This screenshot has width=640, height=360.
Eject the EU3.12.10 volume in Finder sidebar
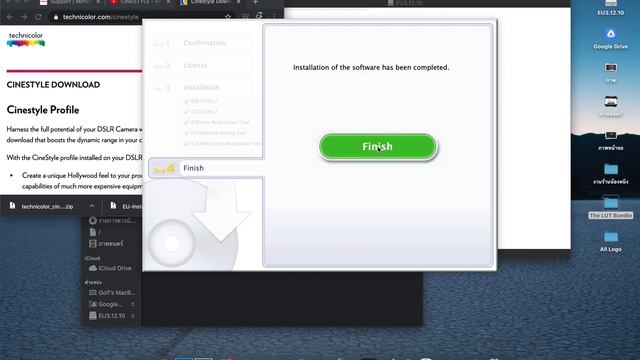[133, 316]
